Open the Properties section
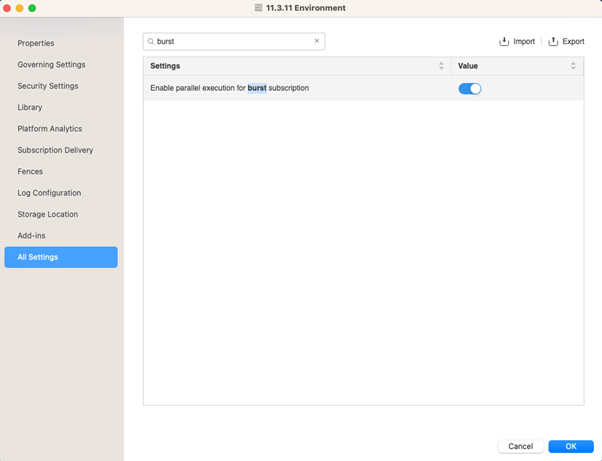Image resolution: width=602 pixels, height=461 pixels. point(36,44)
